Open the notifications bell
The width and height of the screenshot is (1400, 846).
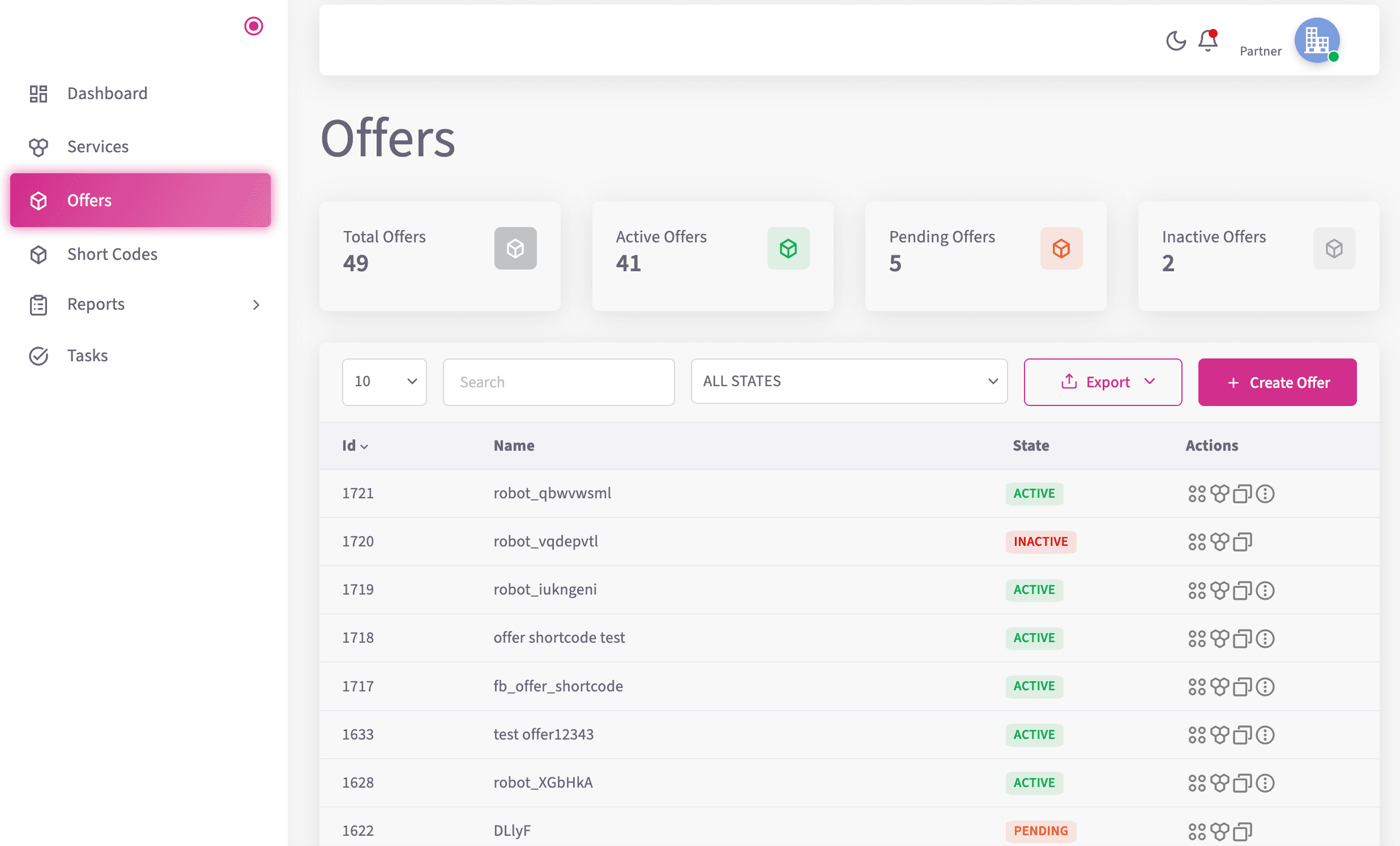tap(1207, 40)
